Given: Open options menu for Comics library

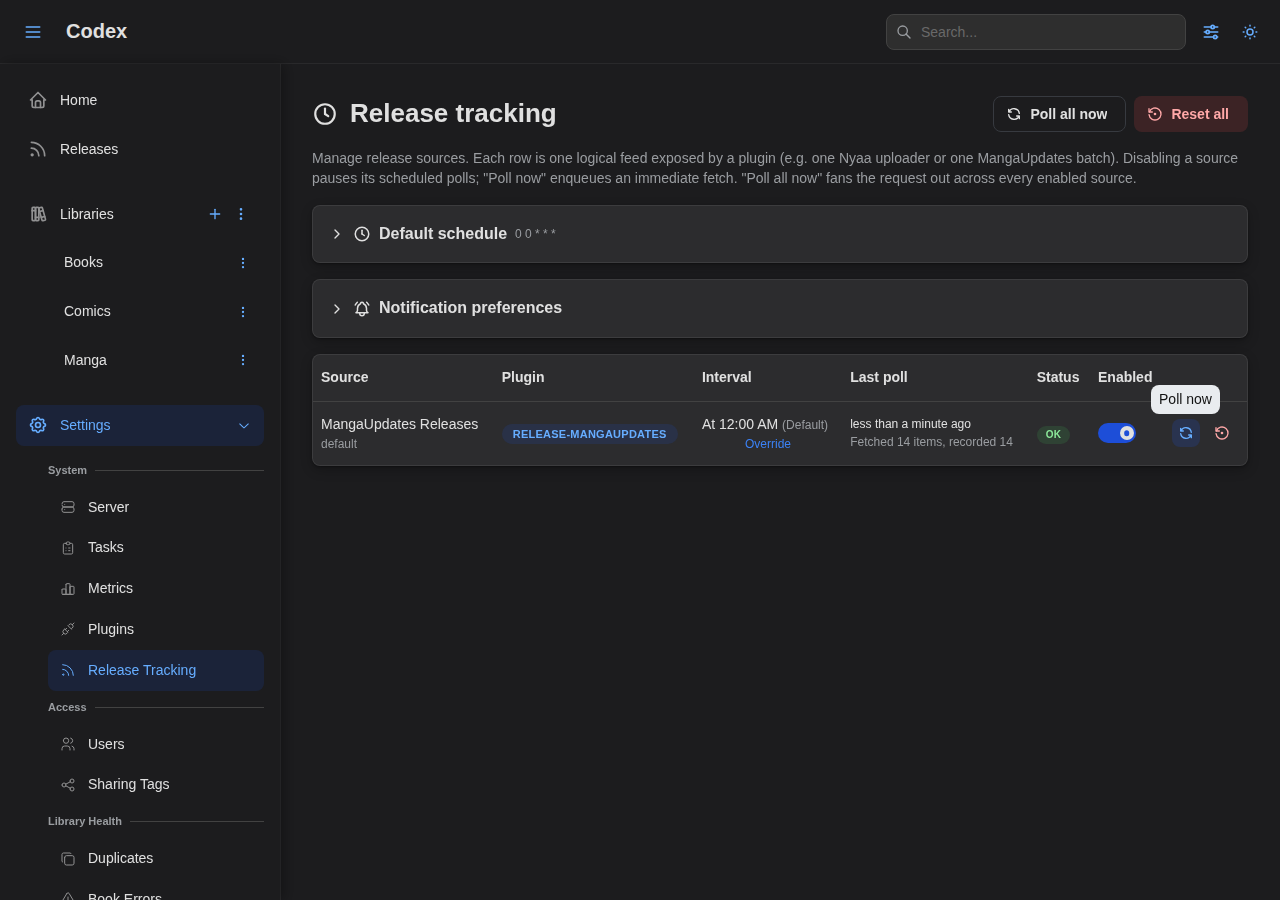Looking at the screenshot, I should pyautogui.click(x=242, y=312).
